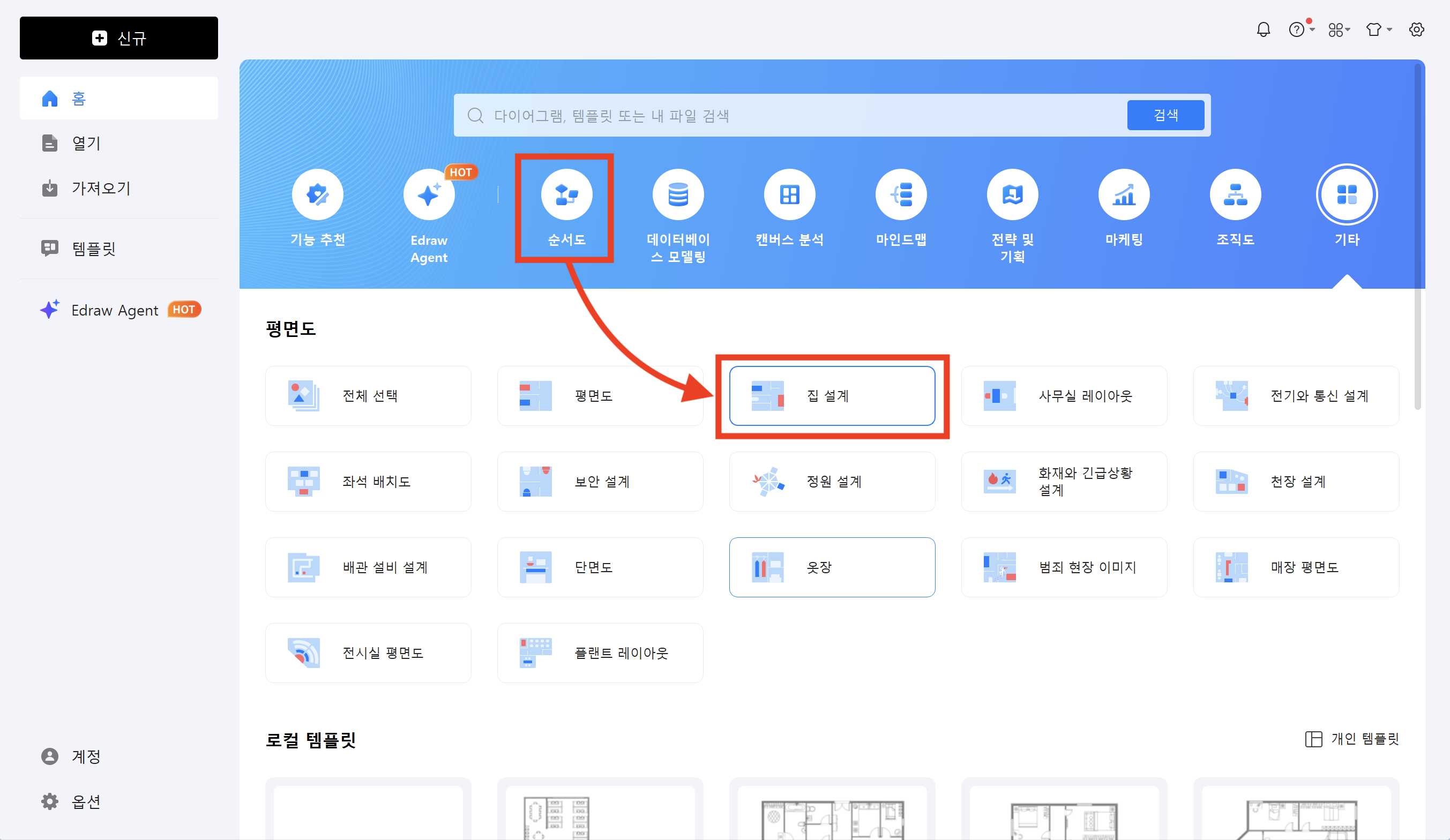Open the settings gear icon in the top right
The height and width of the screenshot is (840, 1450).
pyautogui.click(x=1416, y=29)
